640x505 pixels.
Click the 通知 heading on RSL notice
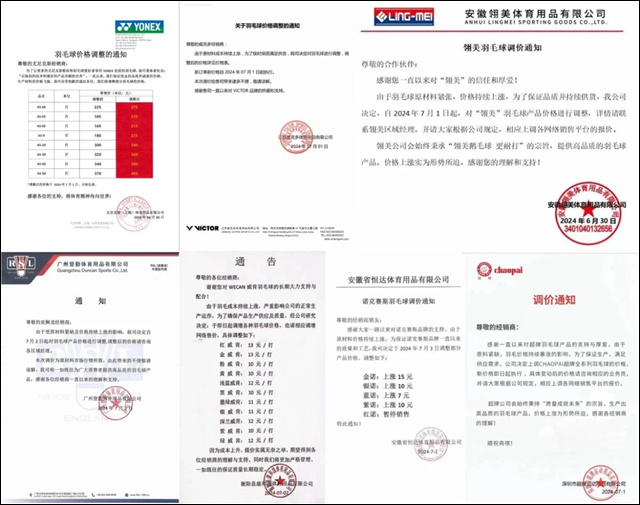coord(91,301)
